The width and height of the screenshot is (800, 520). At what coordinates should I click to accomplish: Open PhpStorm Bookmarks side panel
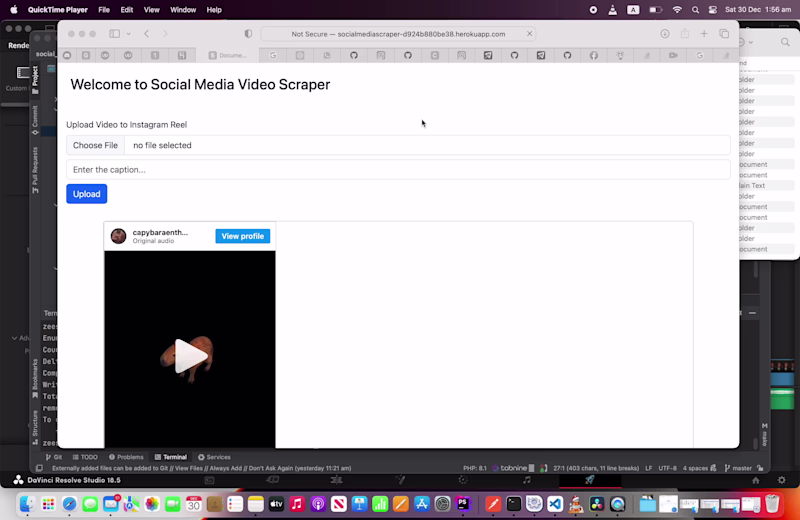[x=35, y=379]
